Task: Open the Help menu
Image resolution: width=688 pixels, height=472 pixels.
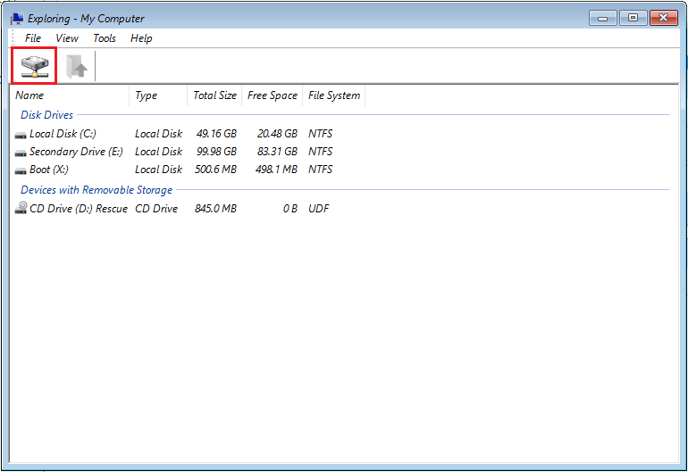Action: [x=141, y=38]
